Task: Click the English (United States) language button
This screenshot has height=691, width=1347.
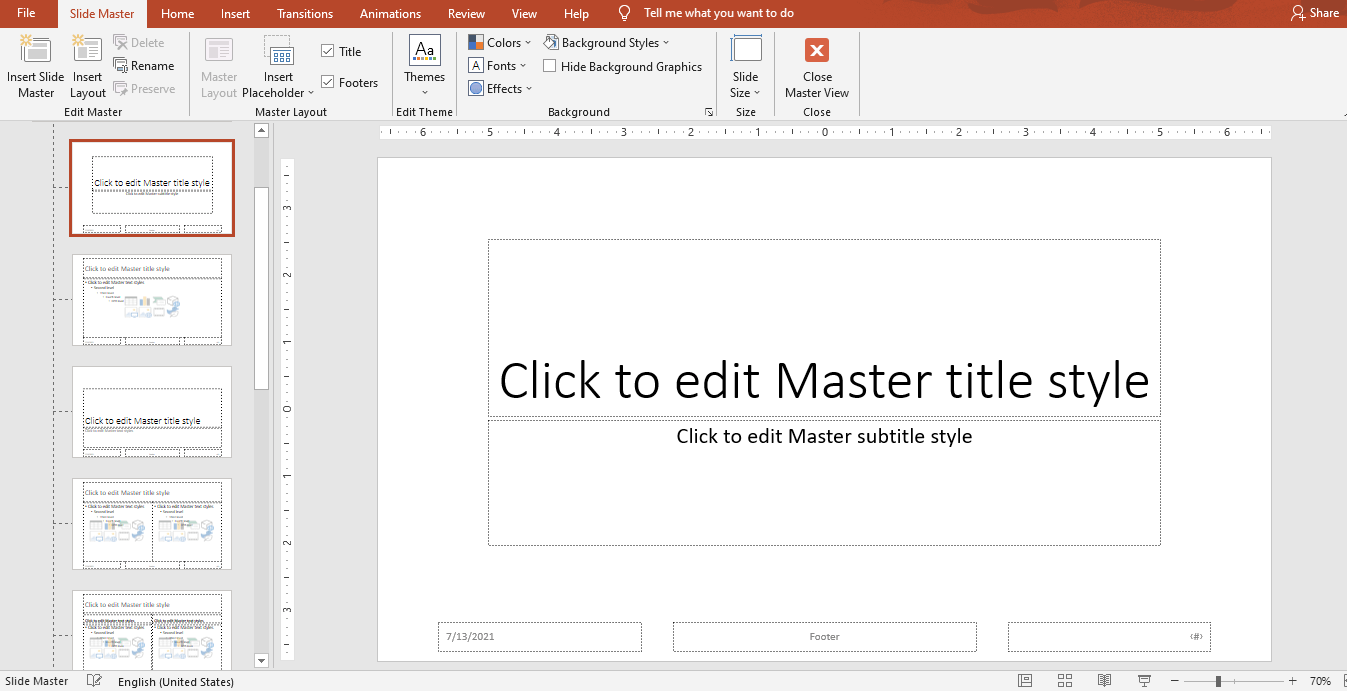Action: click(x=176, y=682)
